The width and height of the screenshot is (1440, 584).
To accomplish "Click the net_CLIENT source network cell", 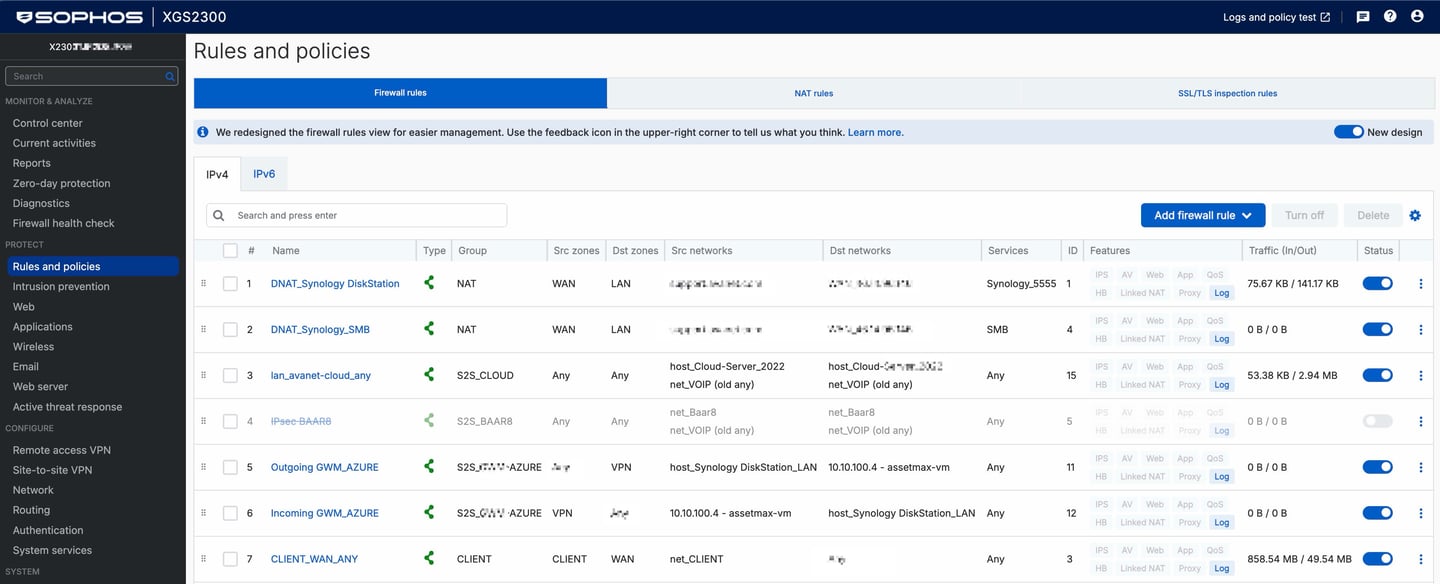I will point(696,559).
